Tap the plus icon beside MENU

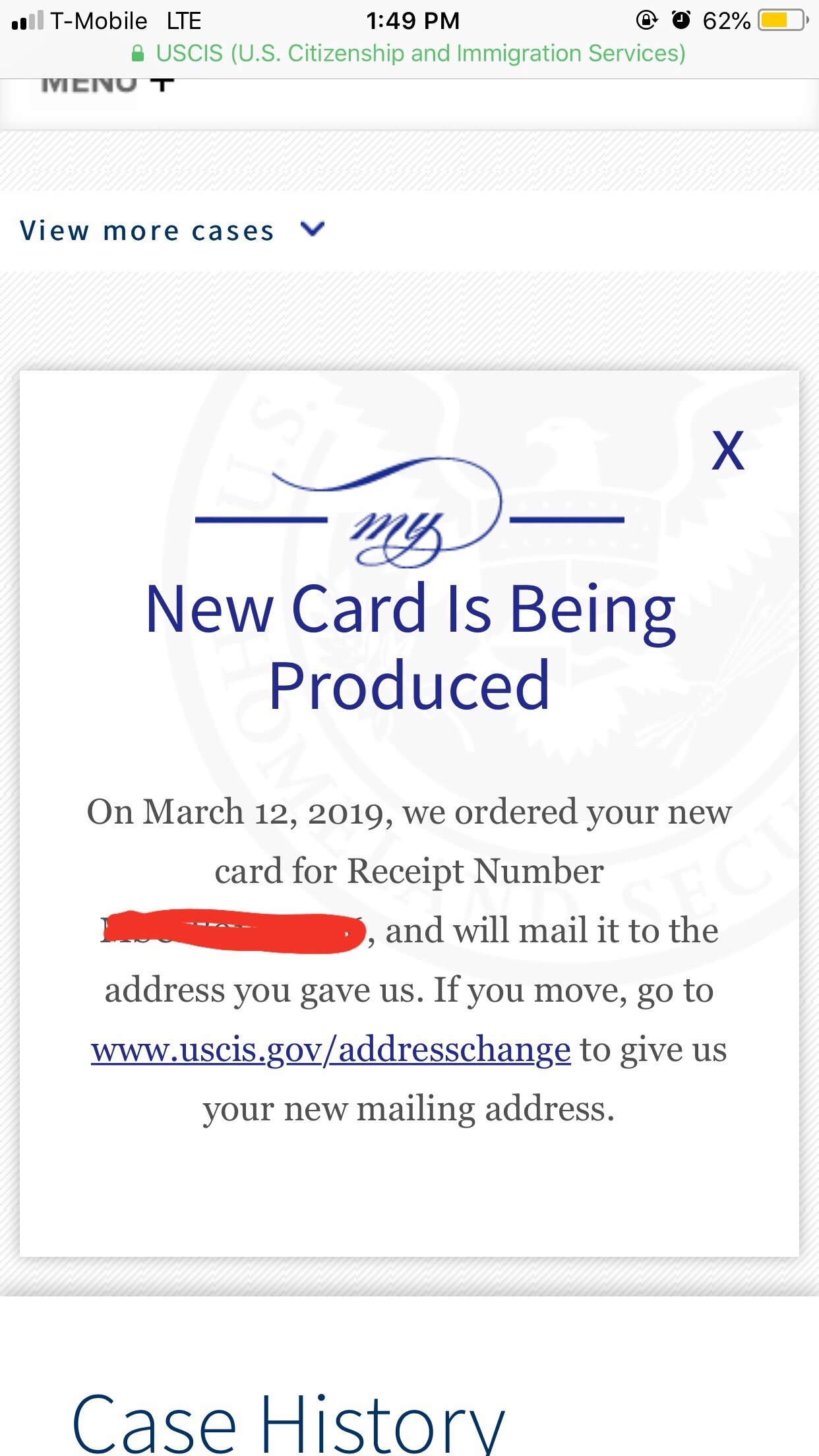(162, 84)
